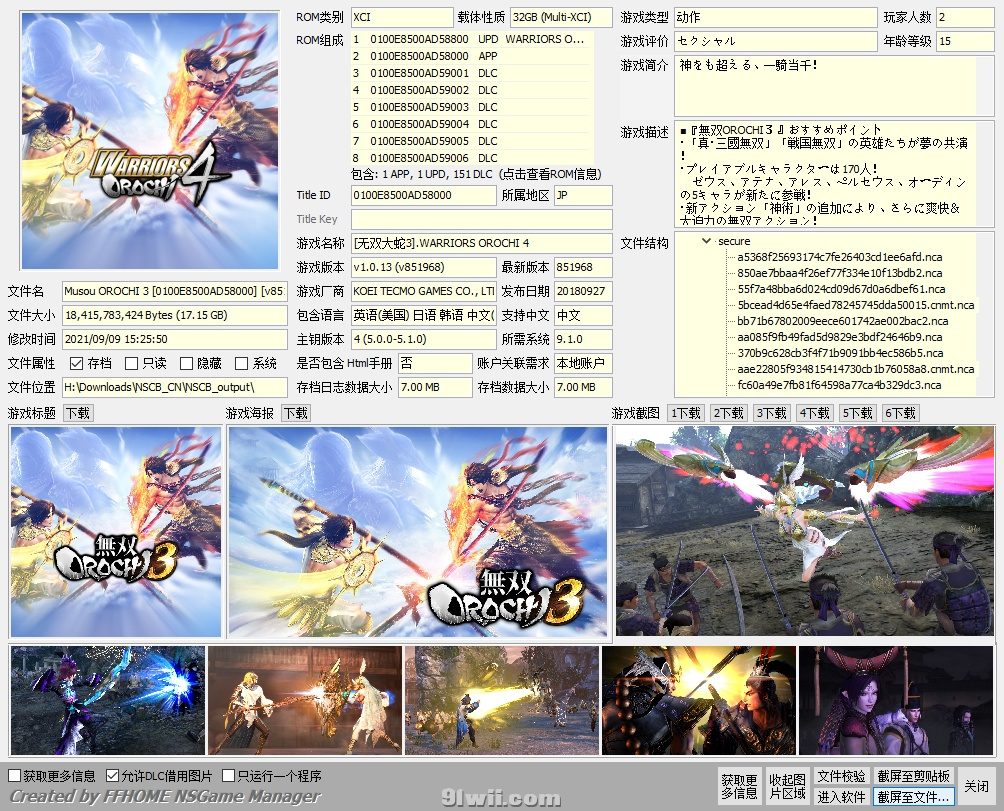This screenshot has width=1004, height=811.
Task: Open the small screenshot with yellow energy beam
Action: click(500, 700)
